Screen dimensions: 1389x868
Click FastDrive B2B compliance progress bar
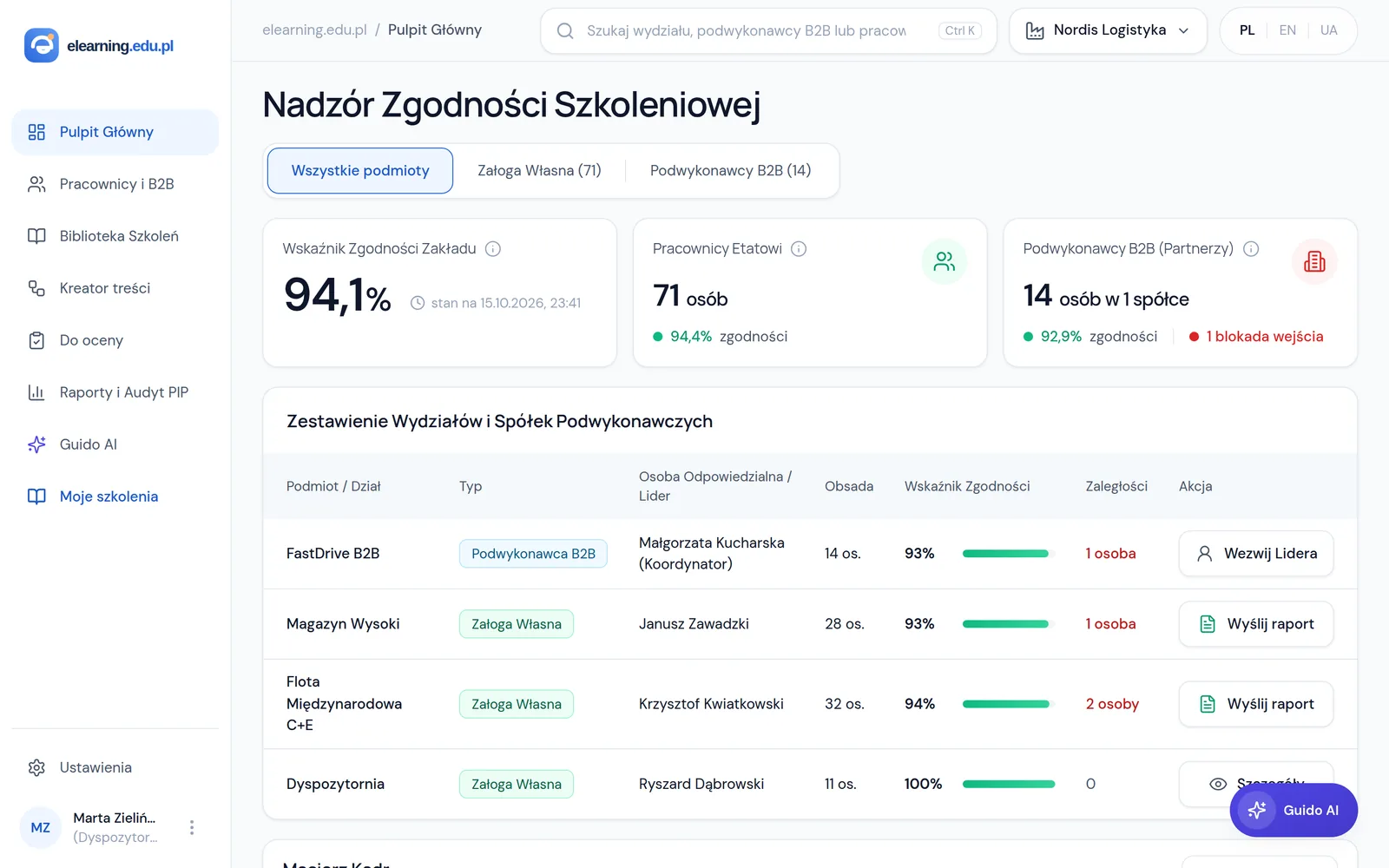[x=1008, y=553]
